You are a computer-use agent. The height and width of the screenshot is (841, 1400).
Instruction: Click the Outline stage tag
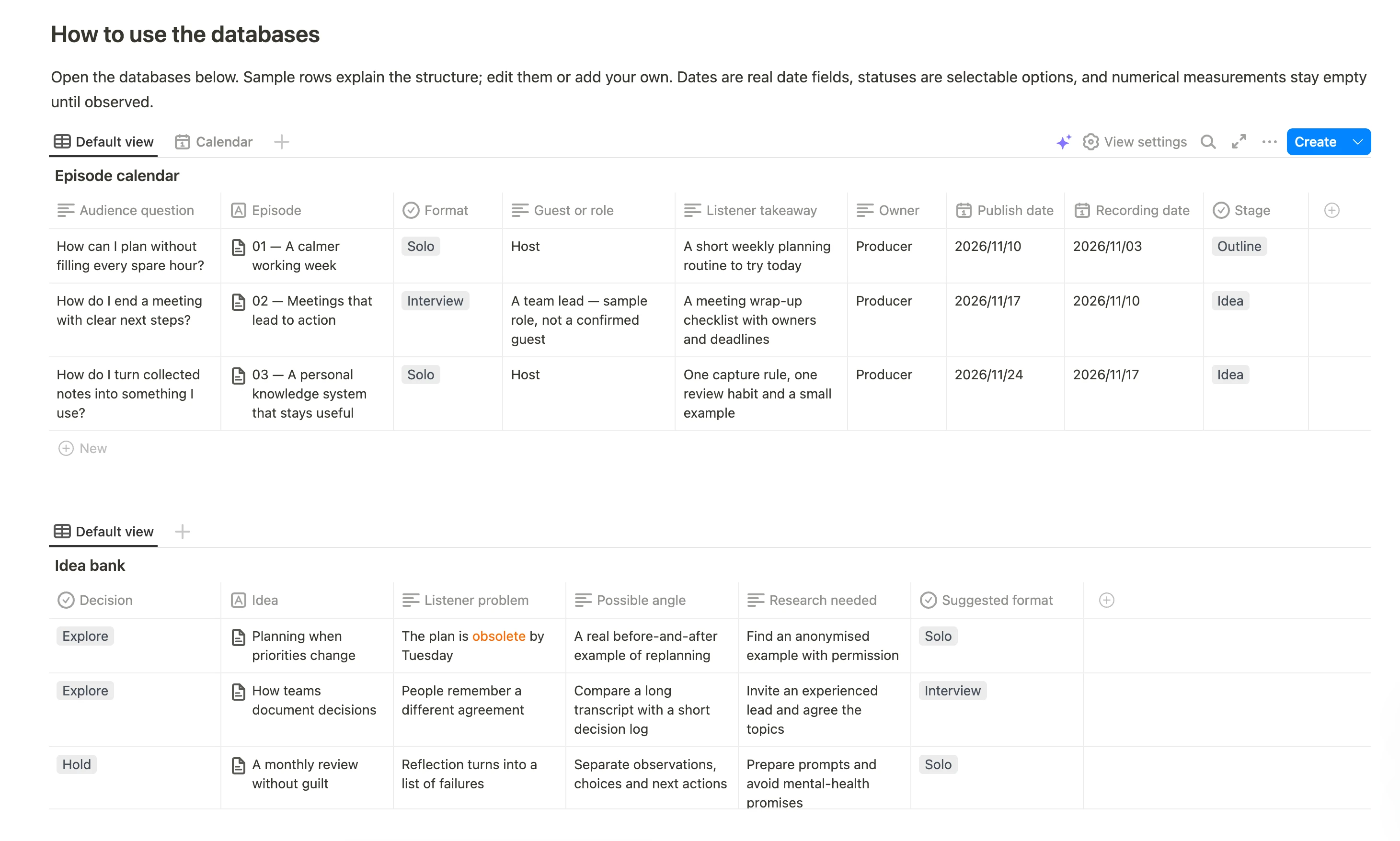coord(1239,247)
